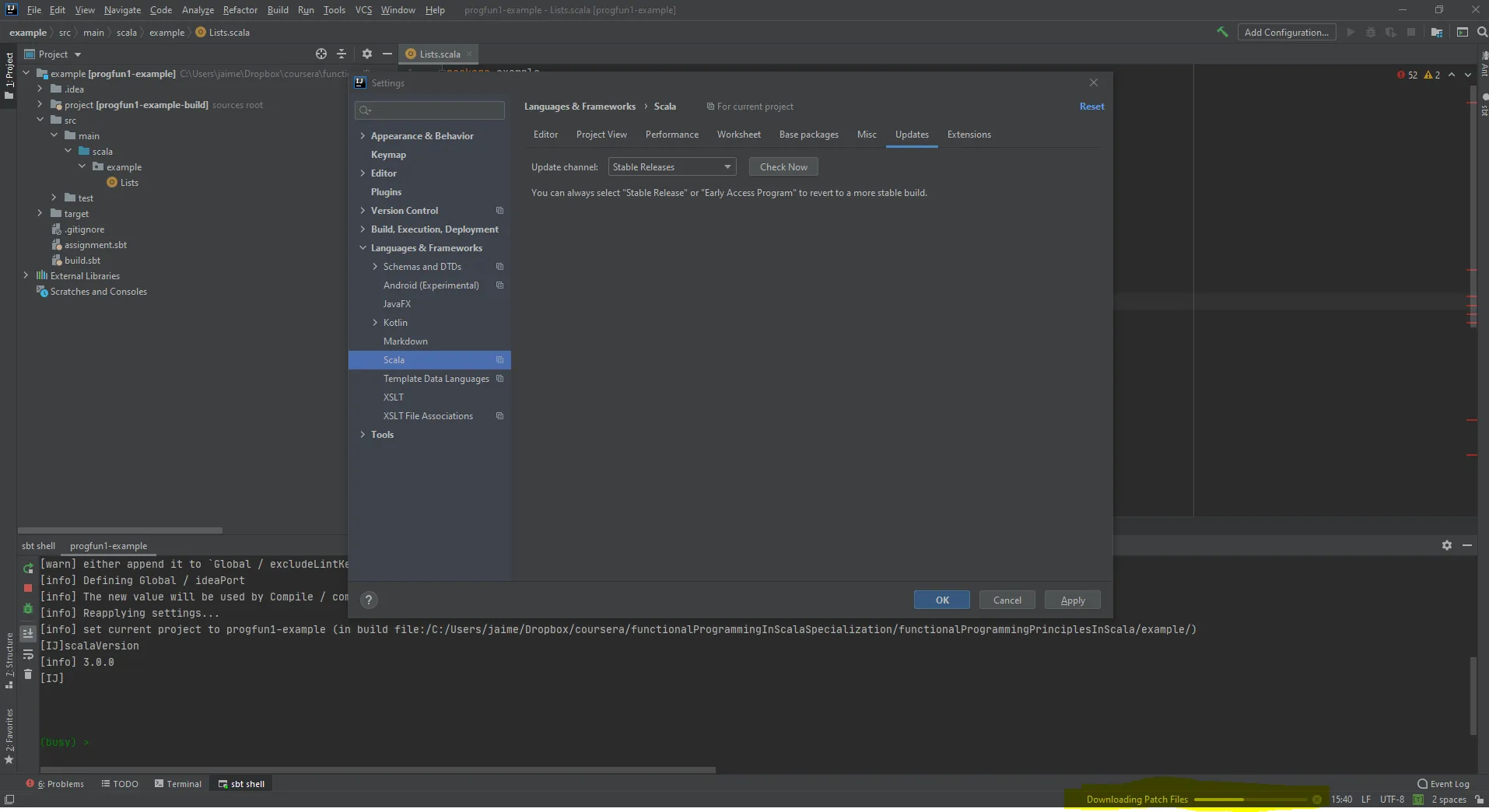Image resolution: width=1489 pixels, height=812 pixels.
Task: Expand Schemas and DTDs
Action: 375,266
